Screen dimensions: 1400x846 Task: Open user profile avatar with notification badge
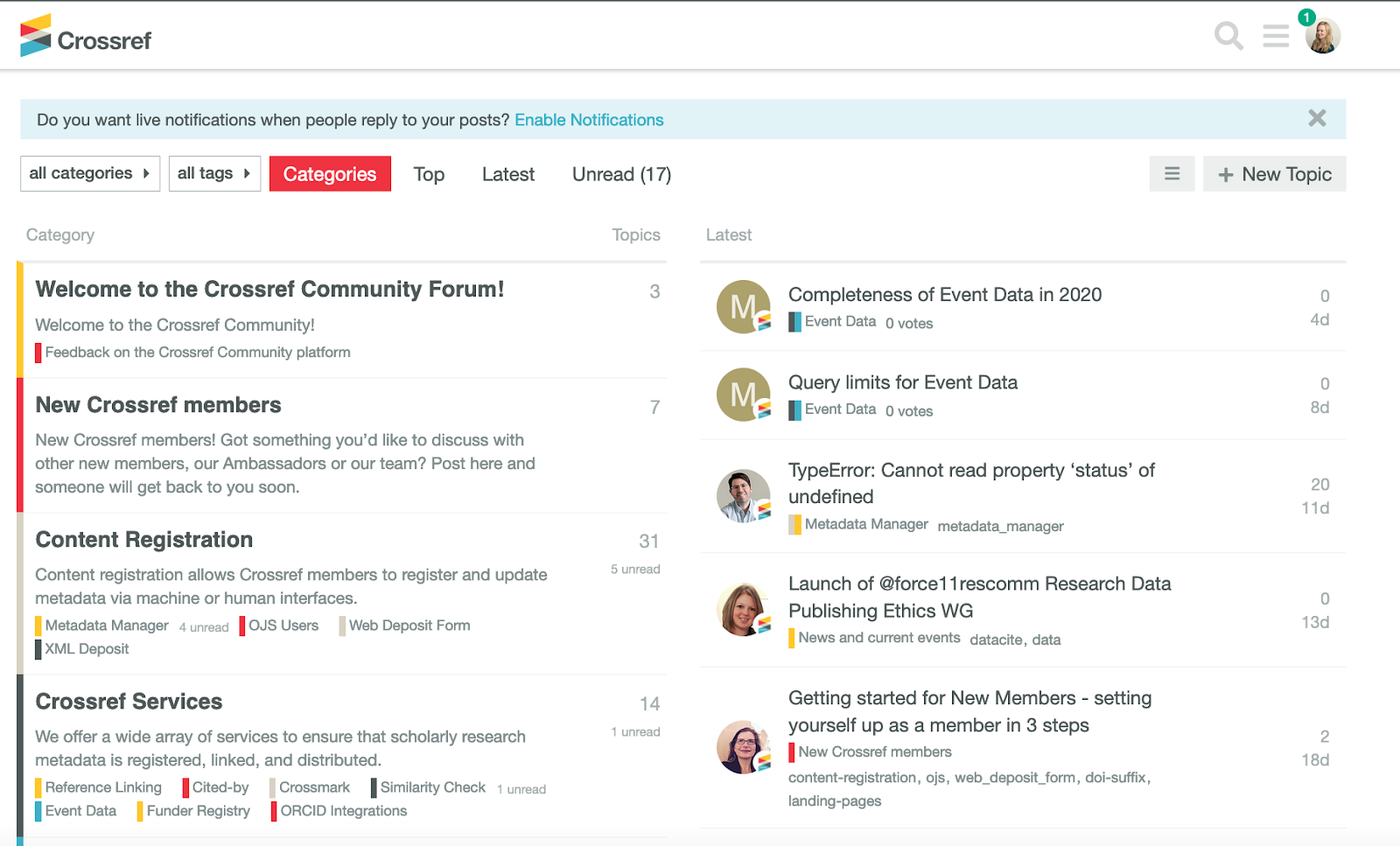click(x=1322, y=37)
